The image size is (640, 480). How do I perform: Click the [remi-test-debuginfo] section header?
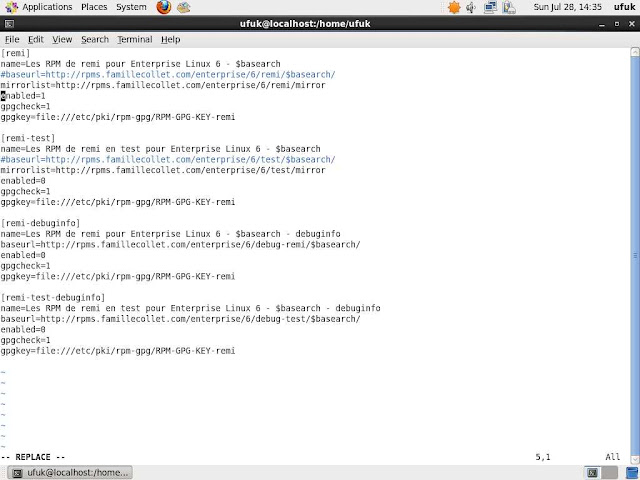point(53,297)
